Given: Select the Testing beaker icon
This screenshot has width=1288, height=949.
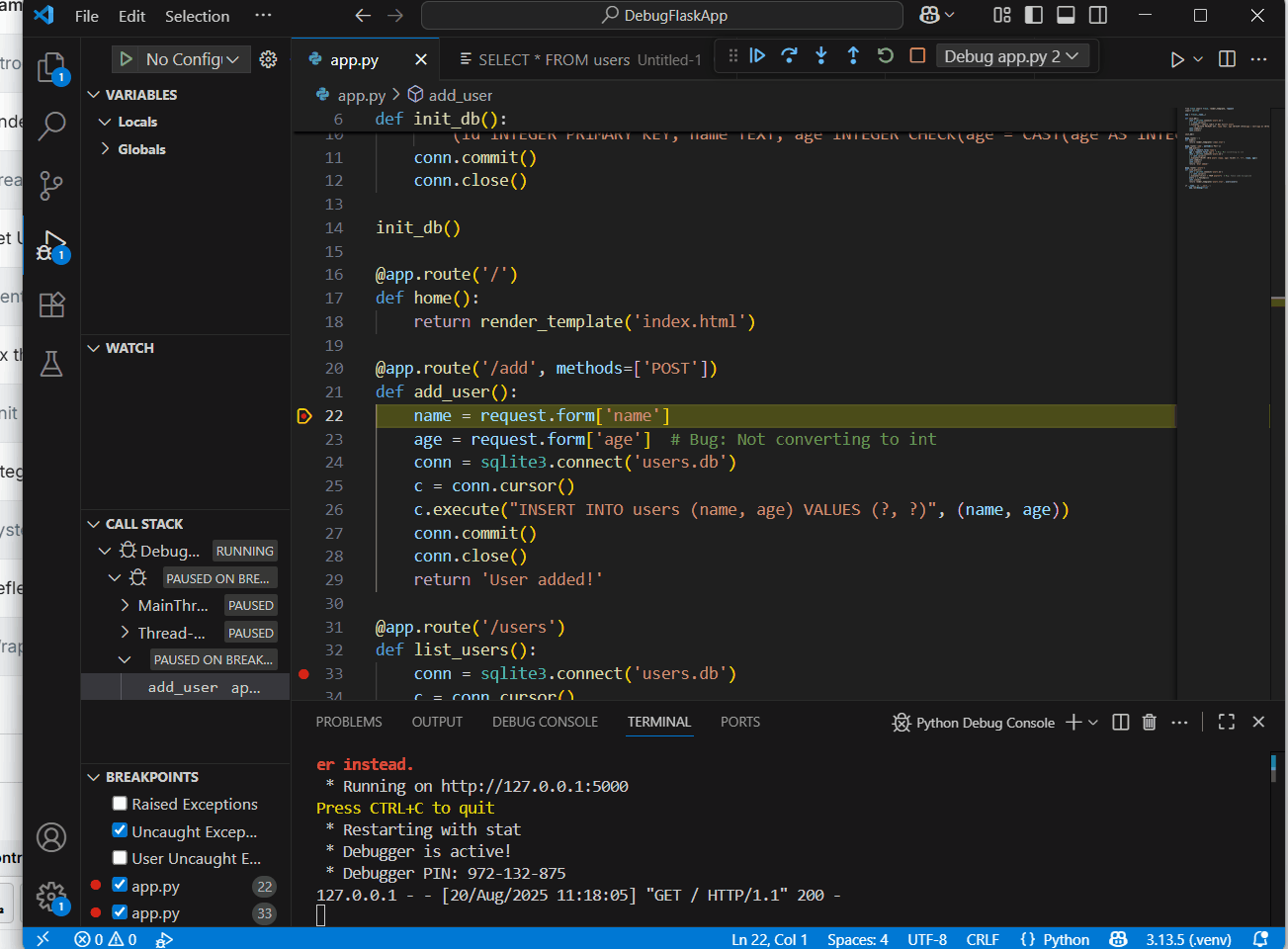Looking at the screenshot, I should coord(50,364).
